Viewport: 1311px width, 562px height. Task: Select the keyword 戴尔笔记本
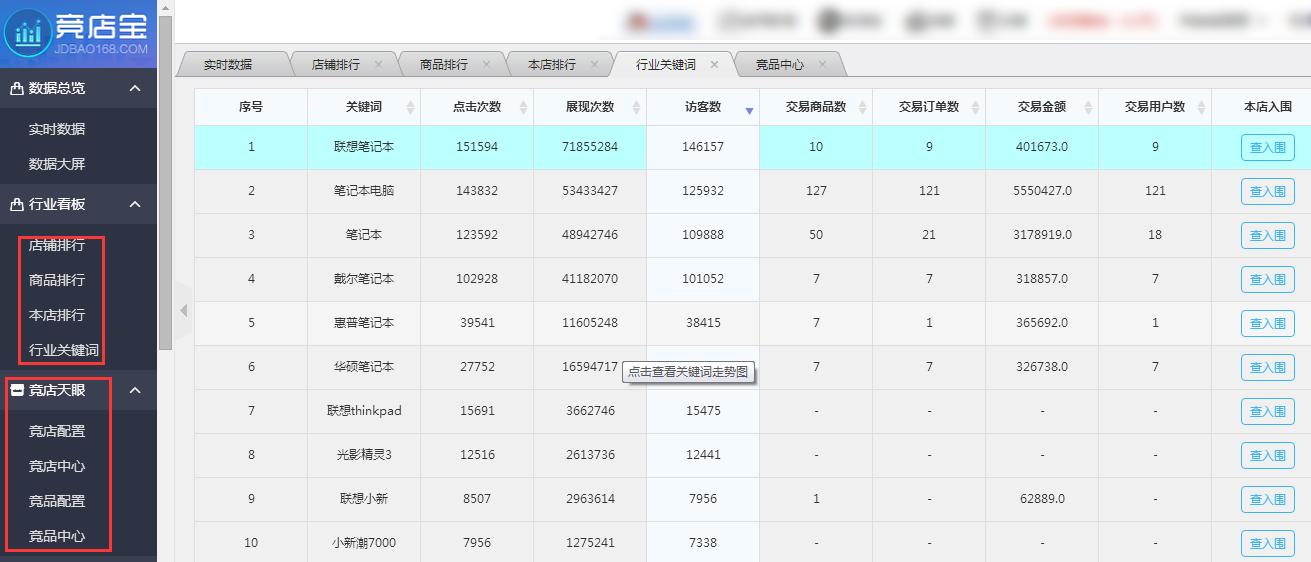(364, 279)
